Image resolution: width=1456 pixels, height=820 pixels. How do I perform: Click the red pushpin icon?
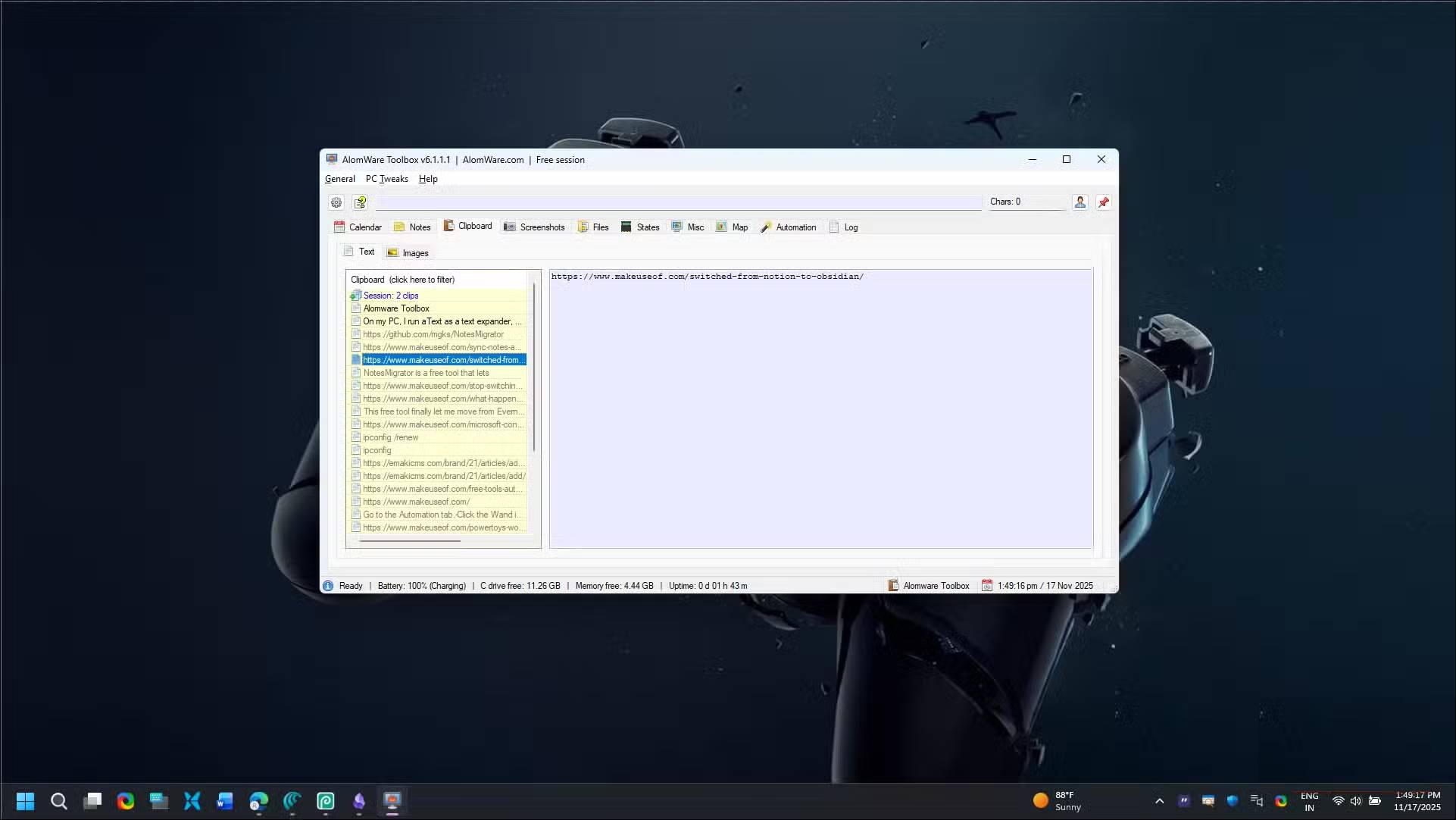[1104, 202]
